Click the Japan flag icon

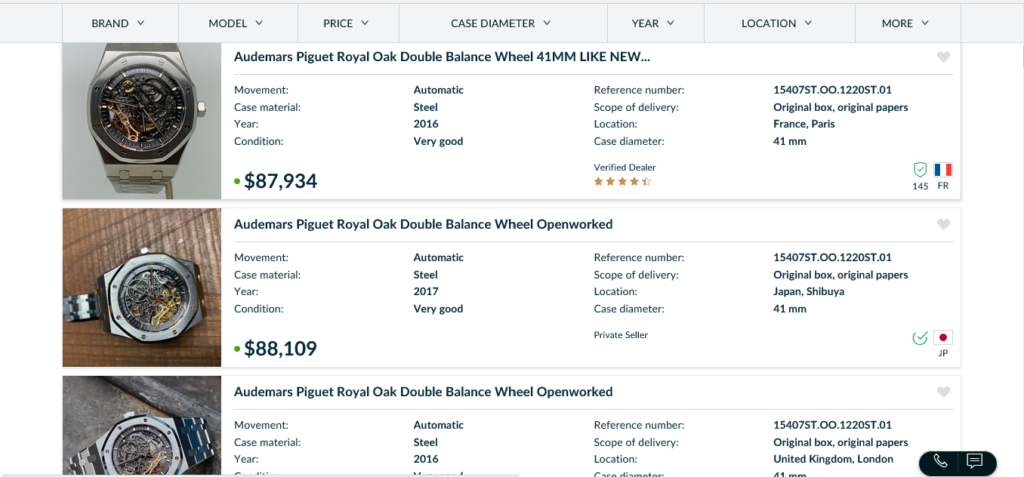coord(943,338)
